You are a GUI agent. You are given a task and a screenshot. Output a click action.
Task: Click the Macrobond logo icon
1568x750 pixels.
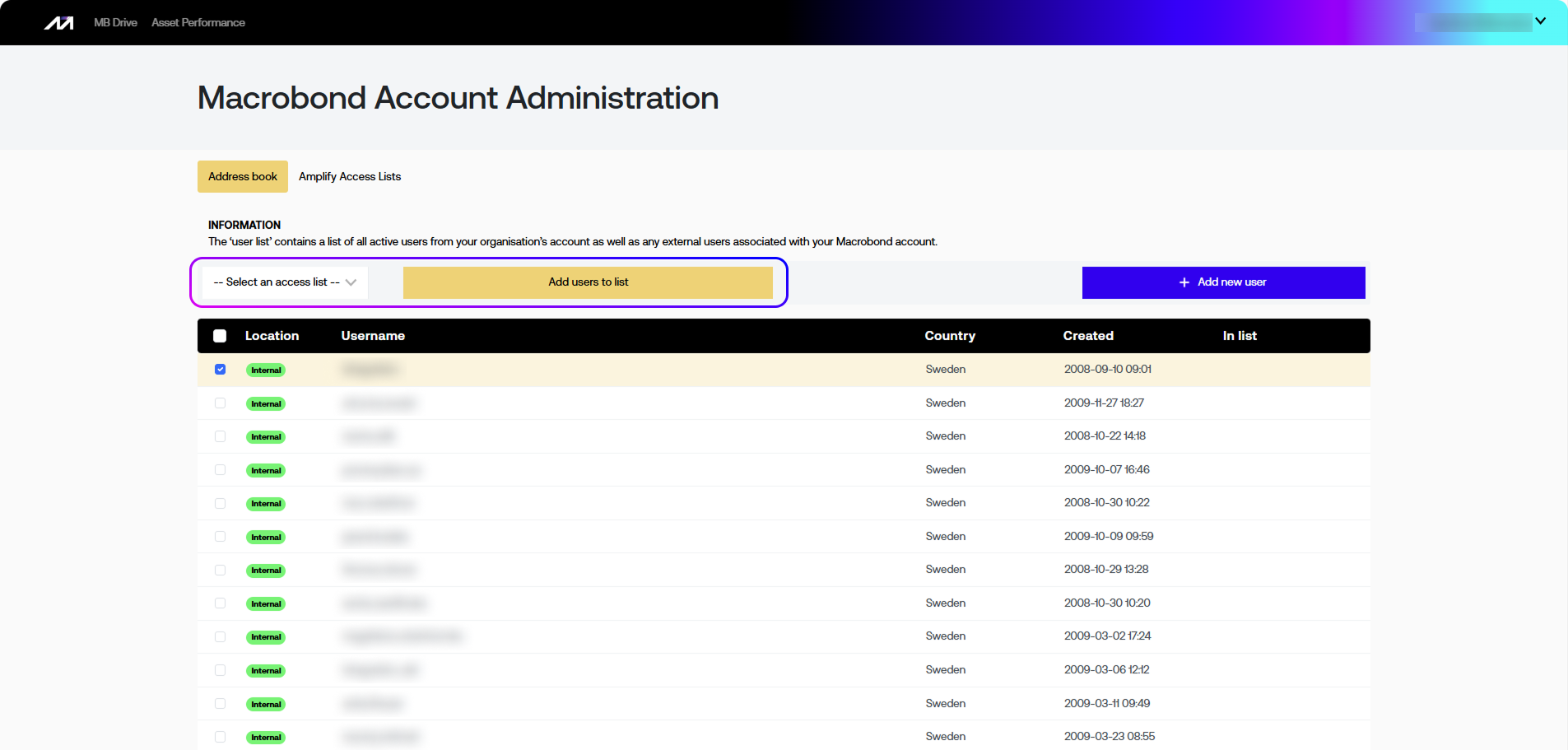coord(58,23)
